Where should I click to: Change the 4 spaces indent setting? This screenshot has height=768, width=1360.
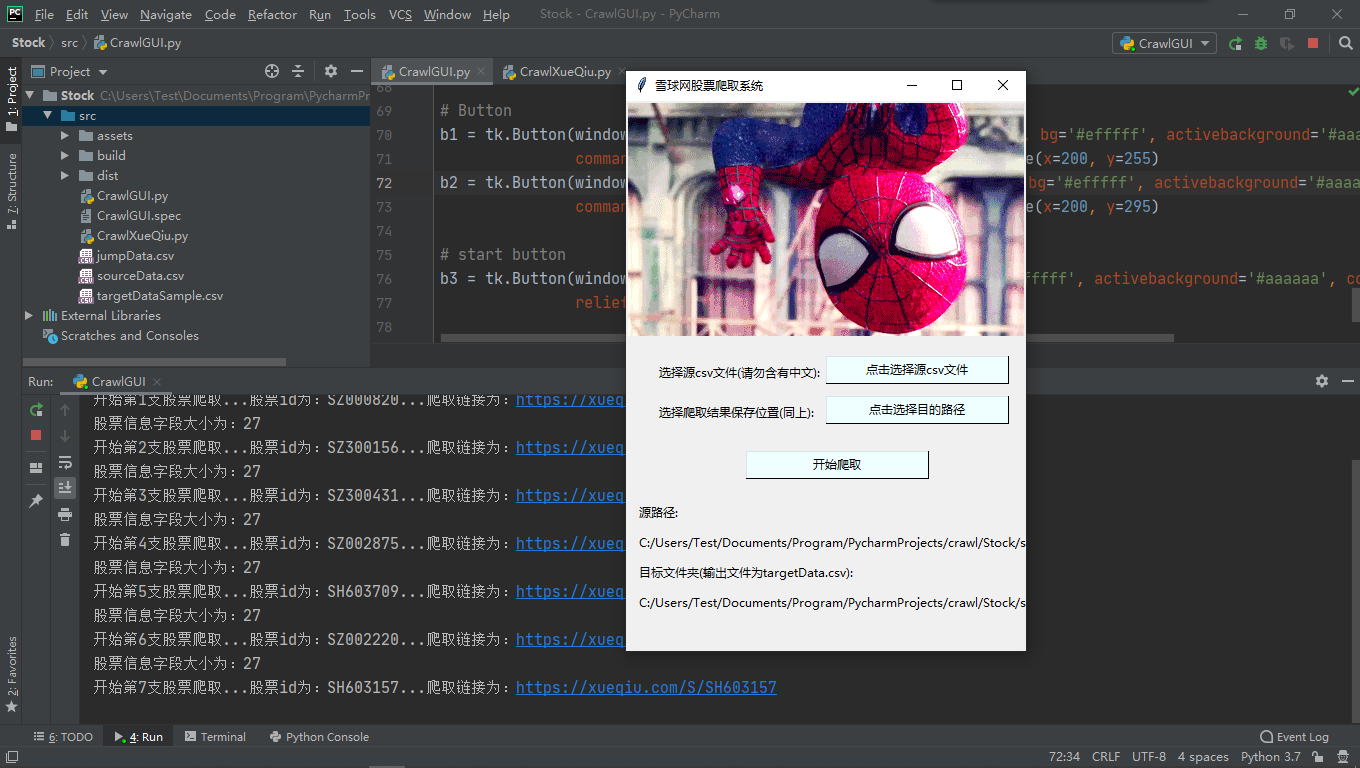(1203, 757)
